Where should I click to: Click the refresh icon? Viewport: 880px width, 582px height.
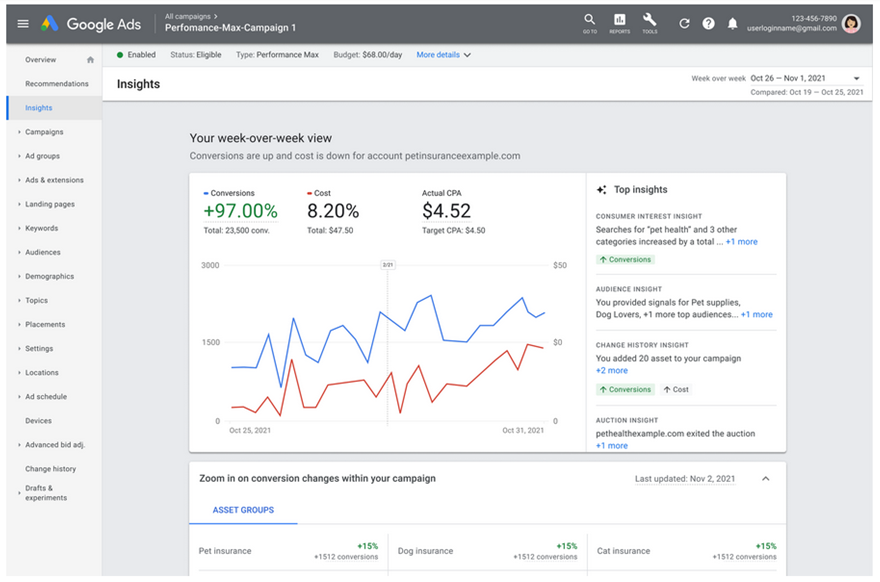tap(684, 23)
